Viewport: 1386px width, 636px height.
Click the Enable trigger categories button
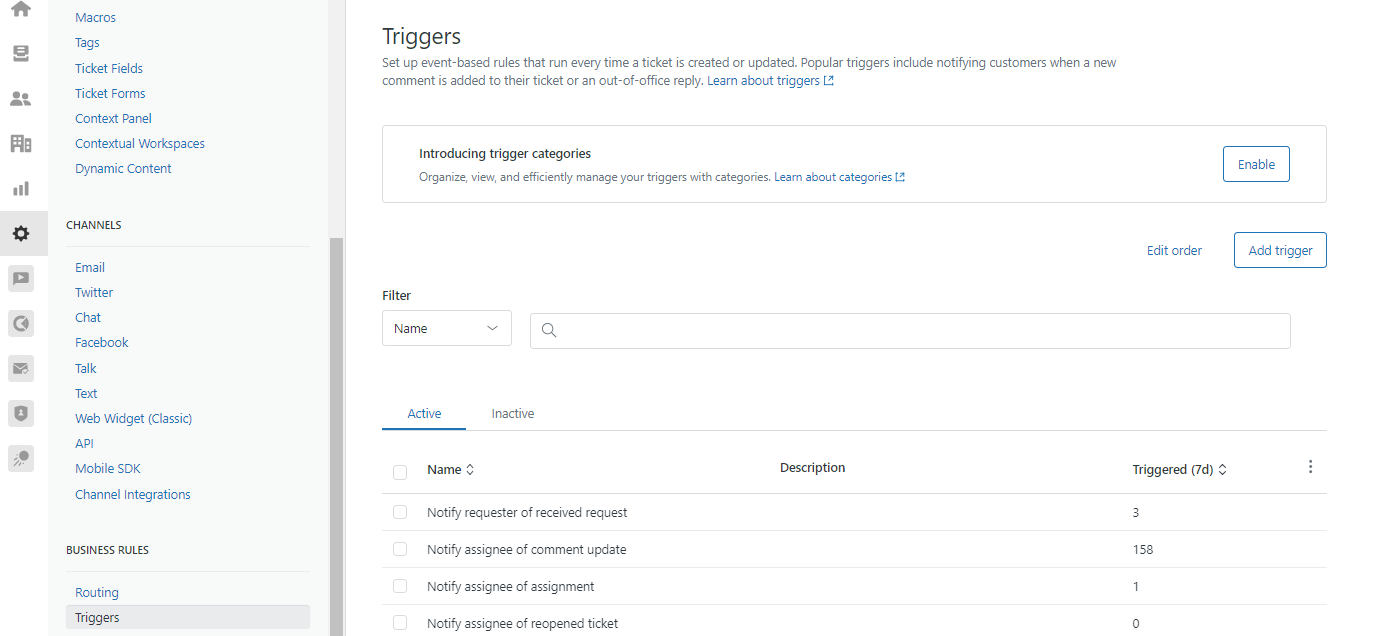1256,164
